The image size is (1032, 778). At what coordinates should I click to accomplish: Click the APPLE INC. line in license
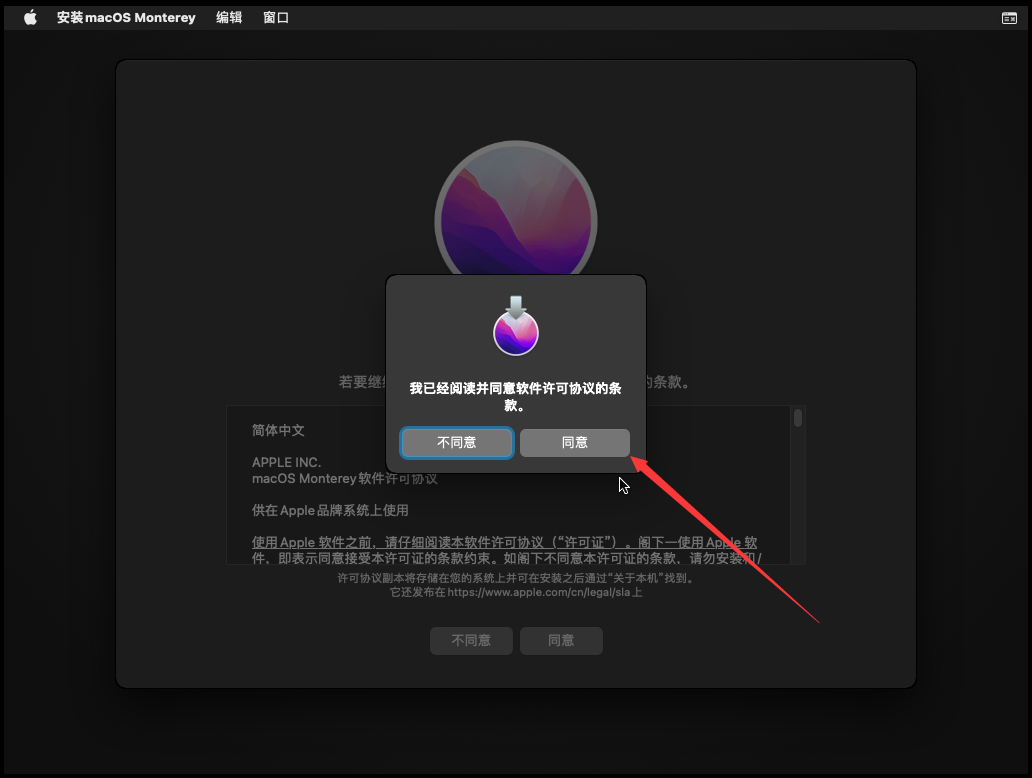(x=286, y=462)
